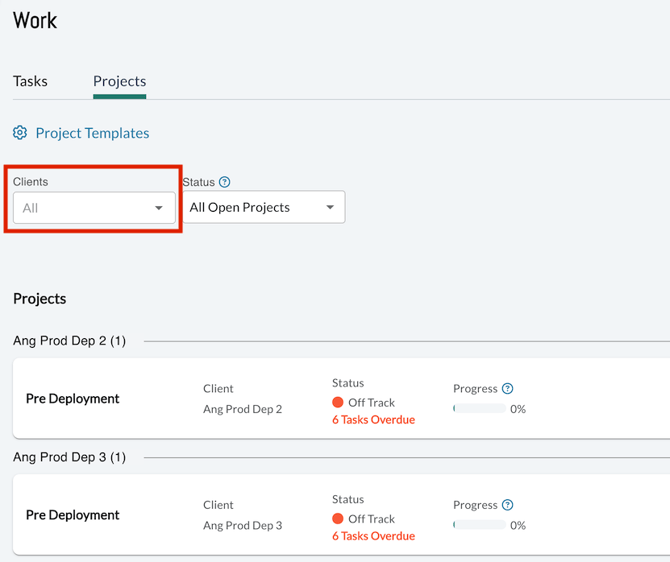The width and height of the screenshot is (670, 562).
Task: Open Pre Deployment project for Ang Prod Dep 3
Action: pos(73,515)
